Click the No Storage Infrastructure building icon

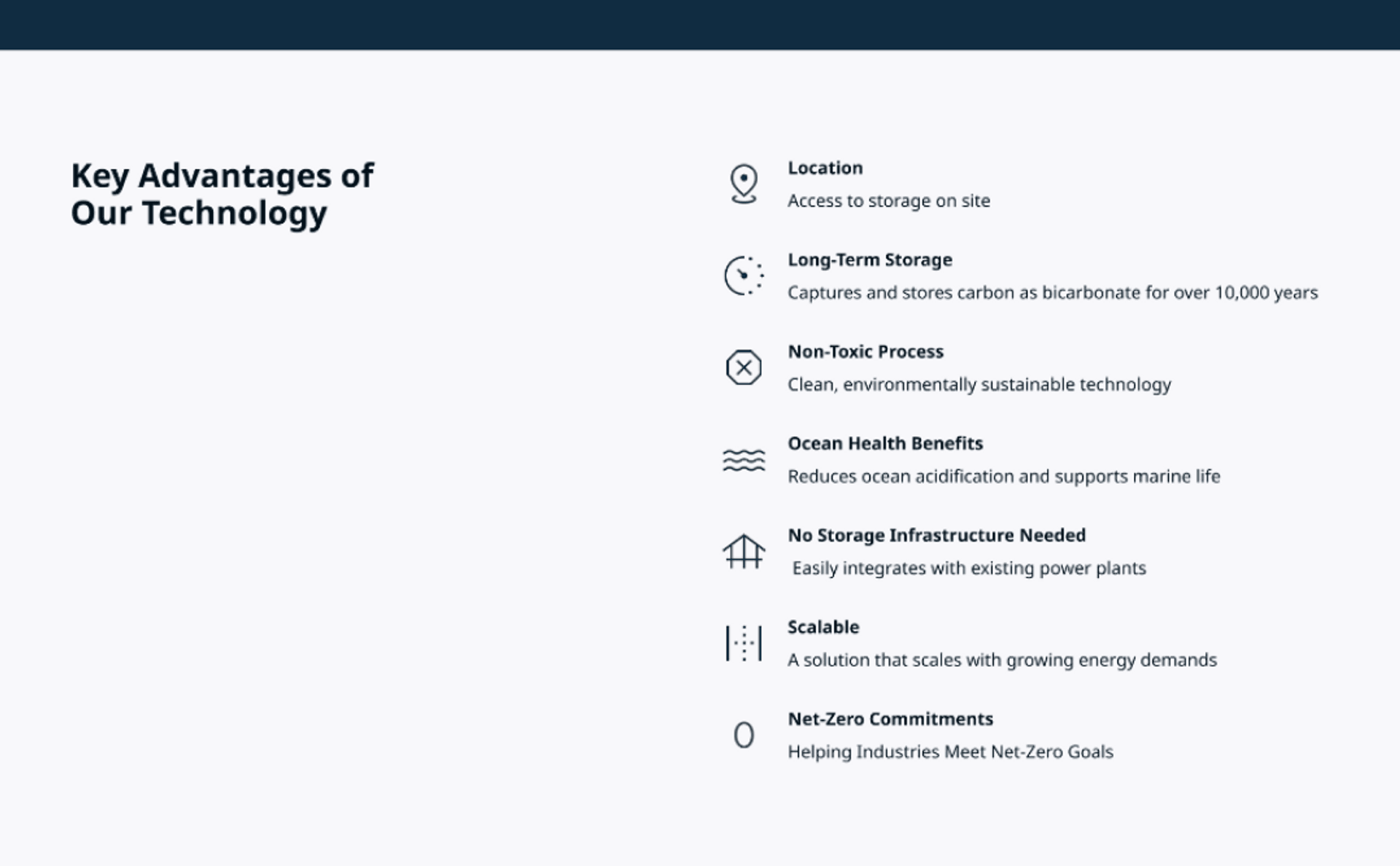click(x=744, y=551)
